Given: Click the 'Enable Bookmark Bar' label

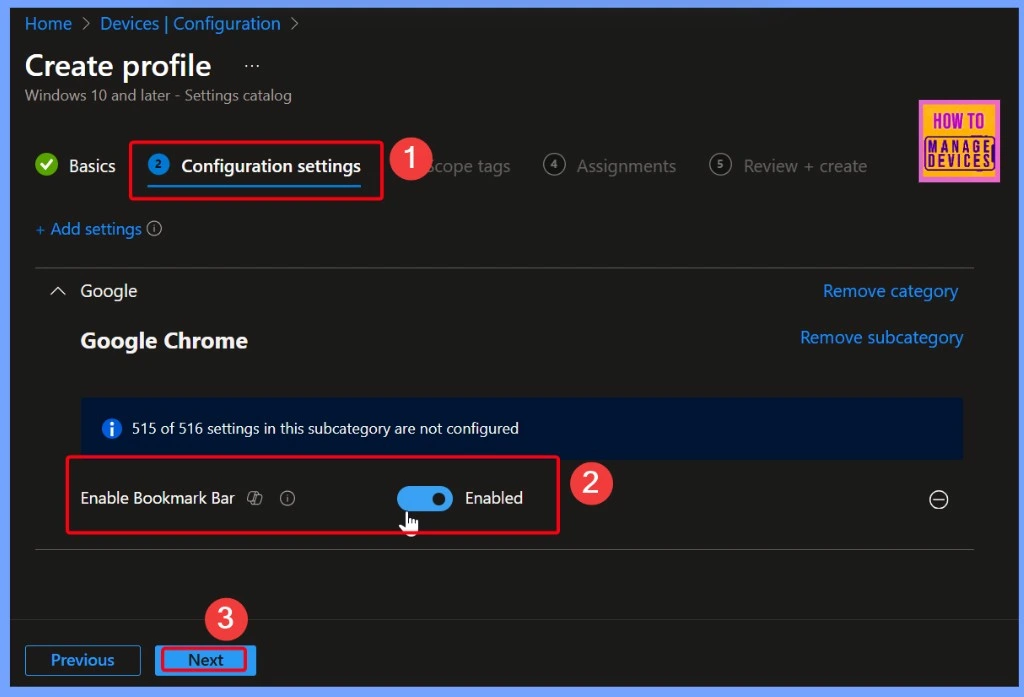Looking at the screenshot, I should pos(157,498).
